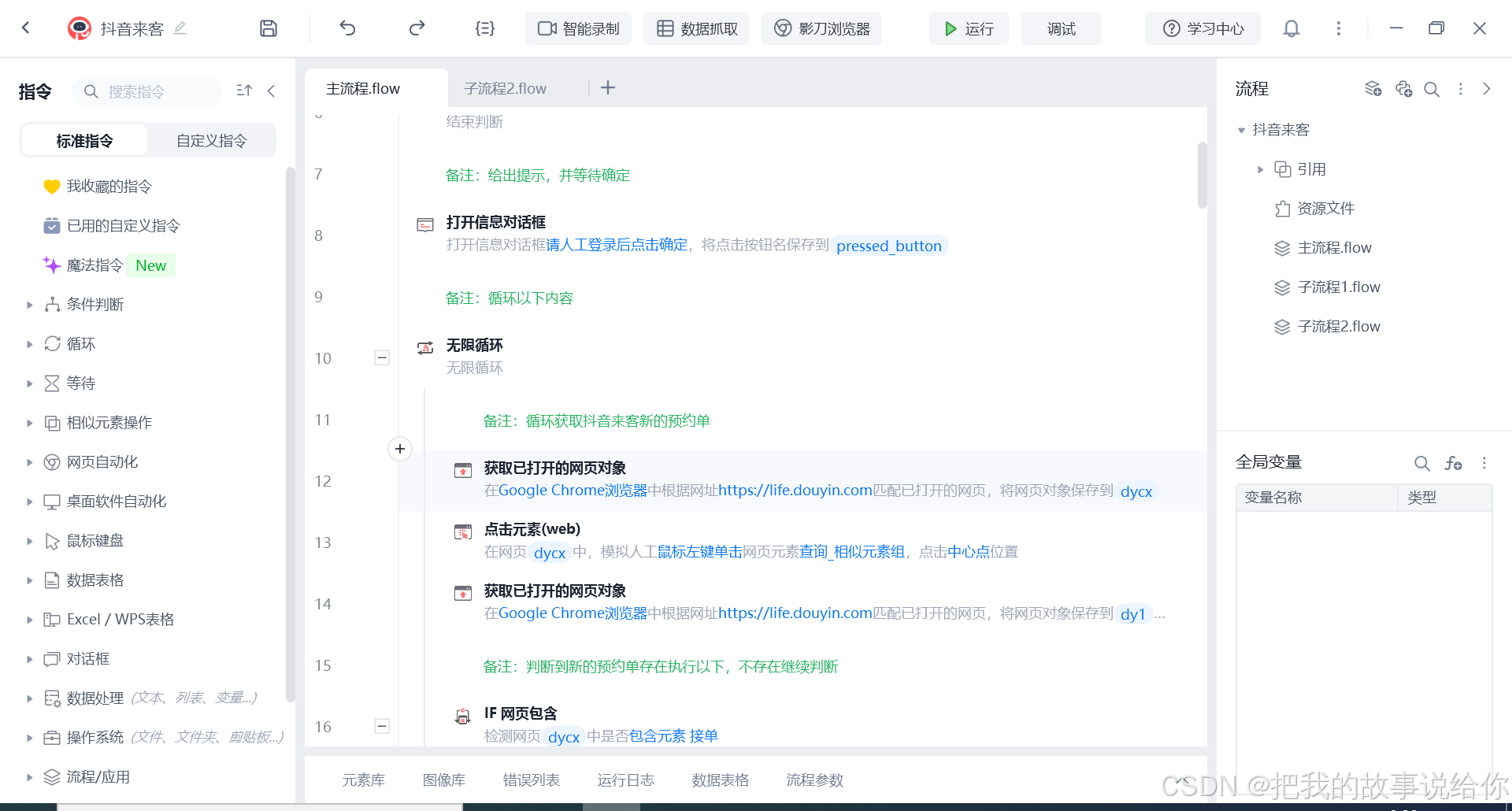Open the 元素库 tab
The image size is (1512, 811).
(364, 780)
